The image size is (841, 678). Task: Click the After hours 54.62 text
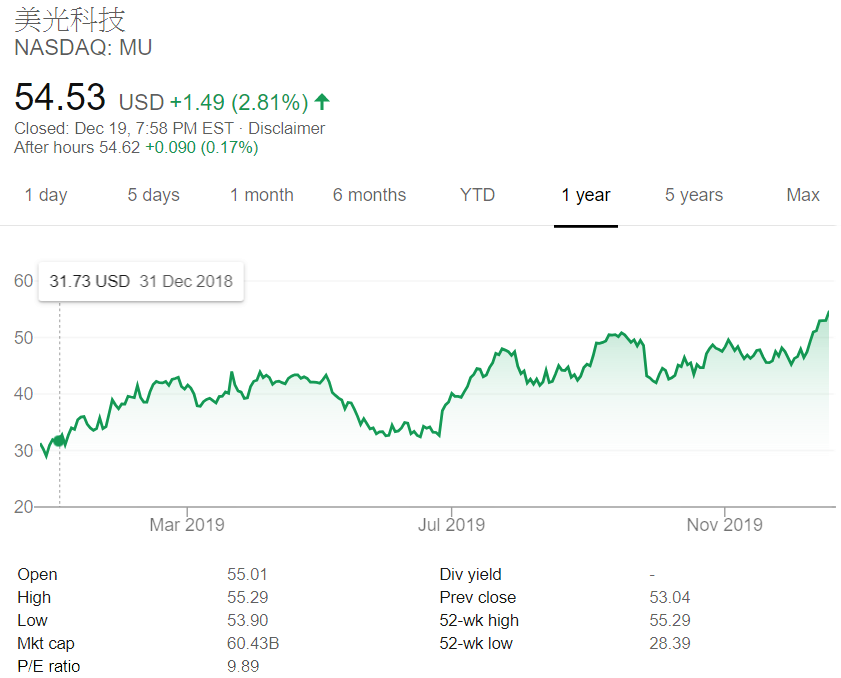click(x=77, y=148)
